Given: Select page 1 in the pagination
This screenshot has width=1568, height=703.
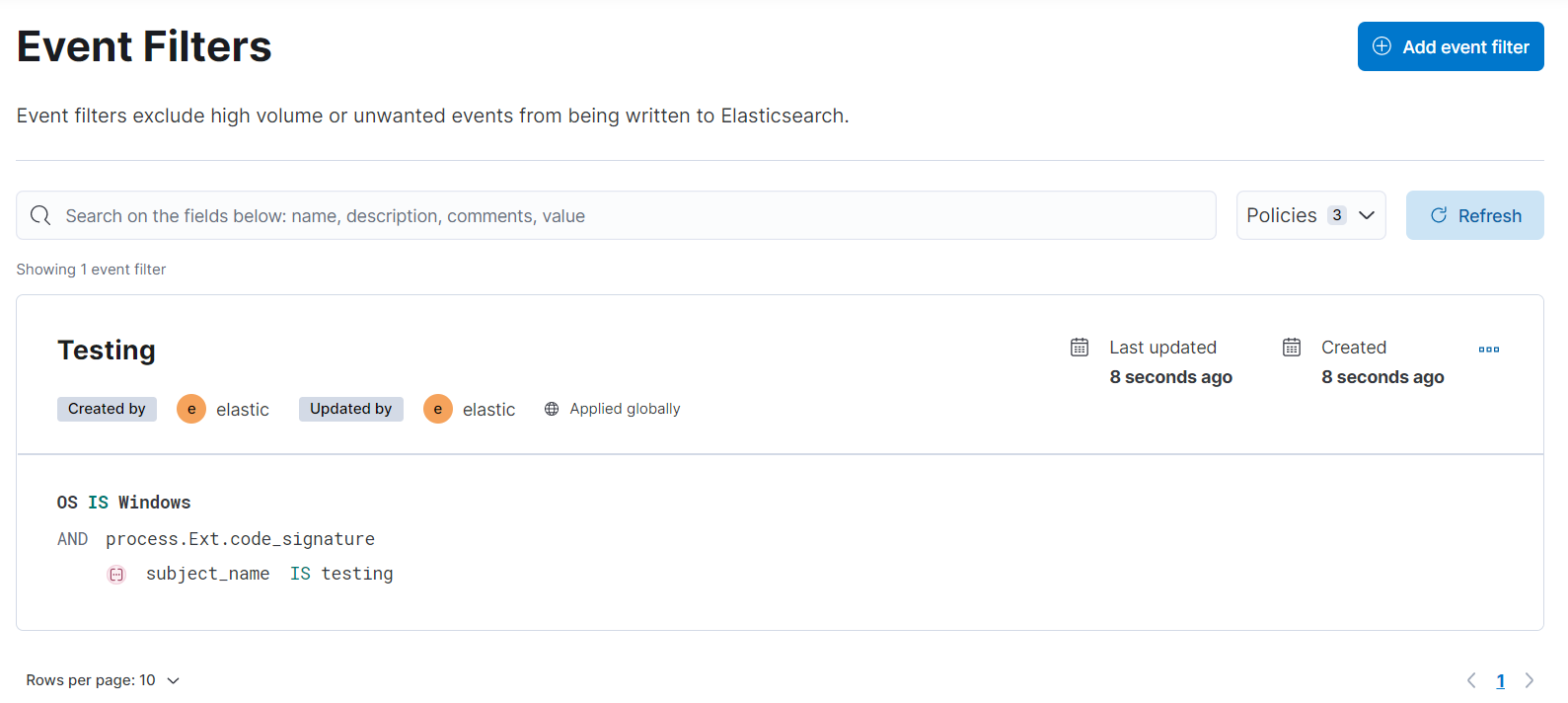Looking at the screenshot, I should 1500,680.
